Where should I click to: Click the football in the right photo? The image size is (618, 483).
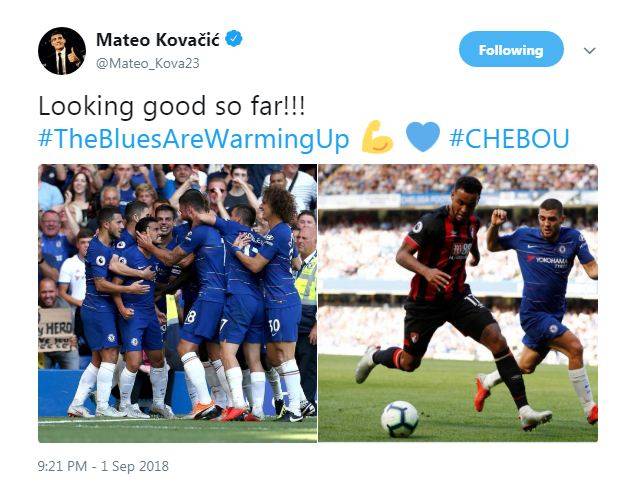(399, 419)
